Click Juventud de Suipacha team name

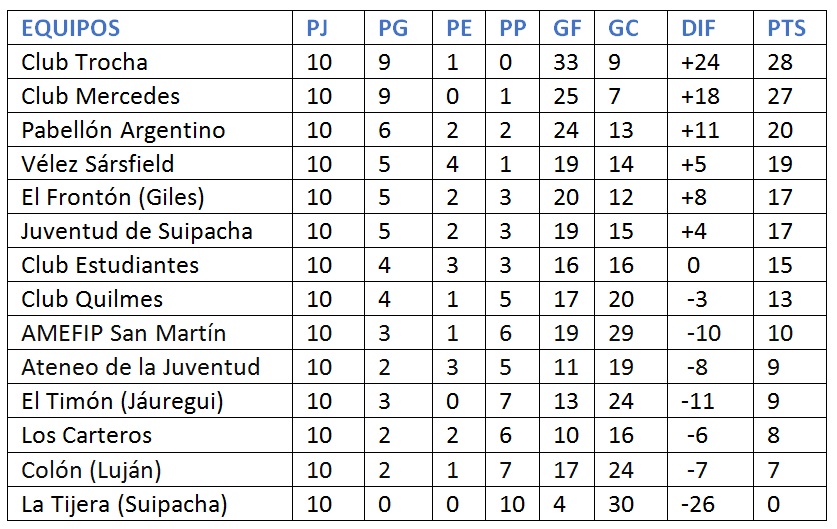(x=136, y=232)
